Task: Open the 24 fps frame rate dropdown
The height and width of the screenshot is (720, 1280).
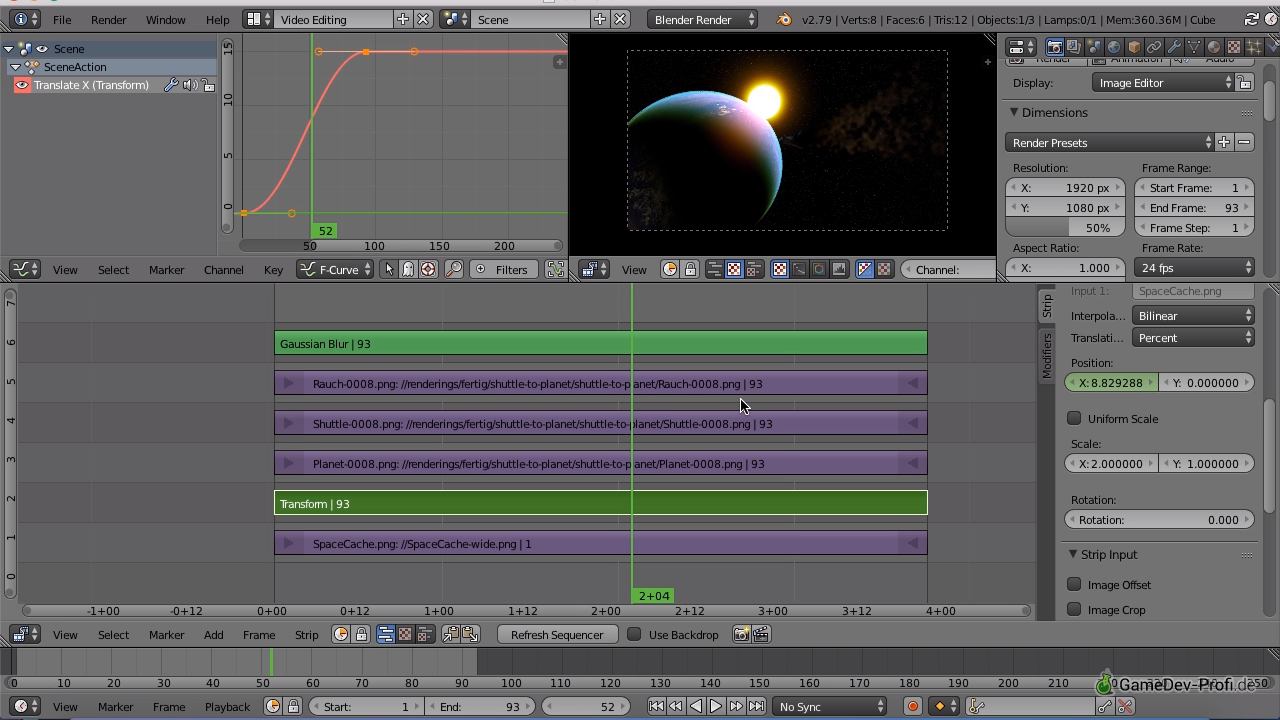Action: 1194,267
